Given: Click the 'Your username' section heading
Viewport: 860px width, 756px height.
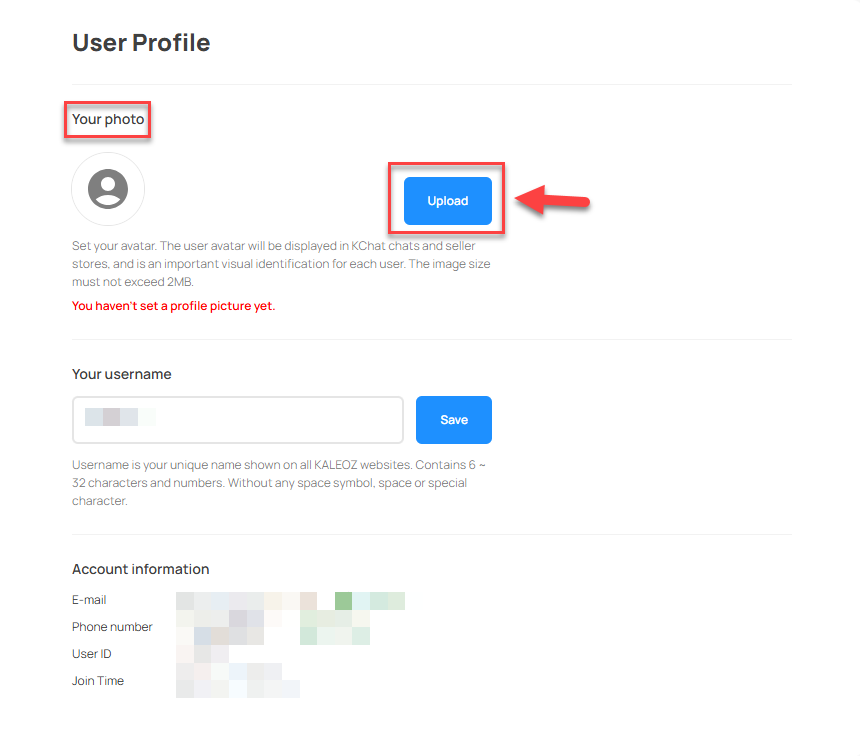Looking at the screenshot, I should pyautogui.click(x=122, y=374).
